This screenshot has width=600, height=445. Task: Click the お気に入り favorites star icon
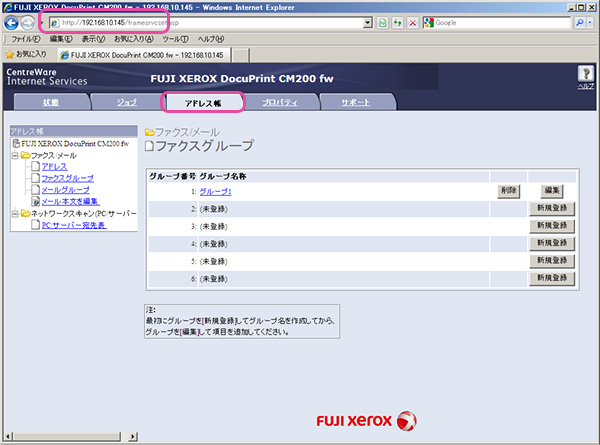[10, 54]
